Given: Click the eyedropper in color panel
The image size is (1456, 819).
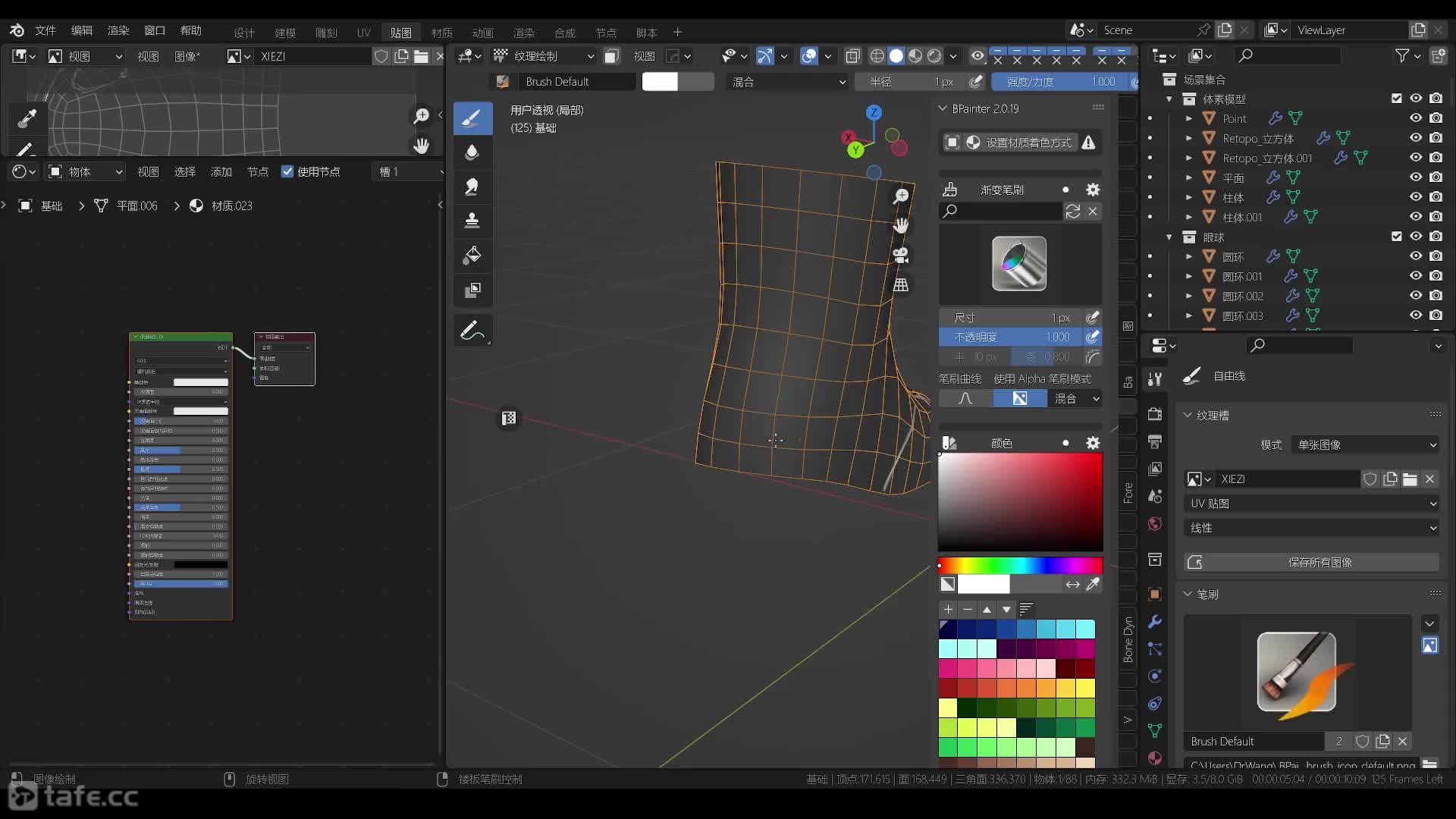Looking at the screenshot, I should coord(1093,584).
